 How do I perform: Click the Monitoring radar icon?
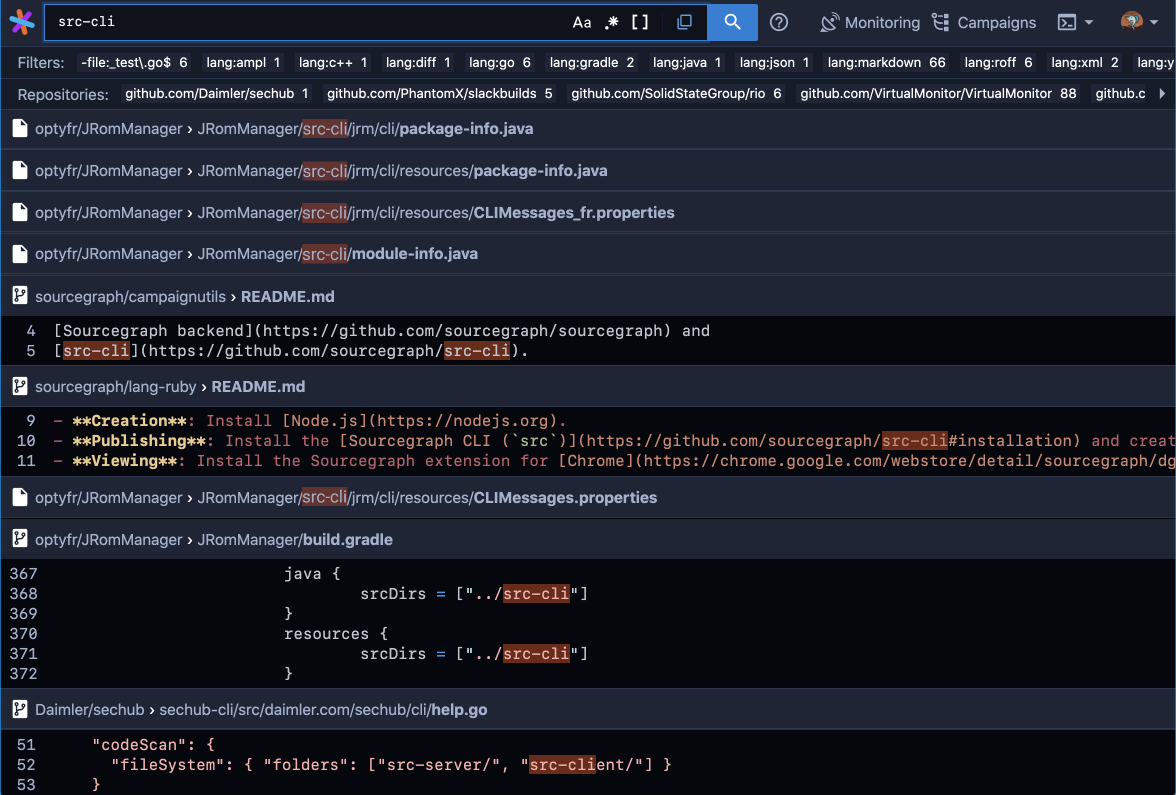[x=829, y=22]
